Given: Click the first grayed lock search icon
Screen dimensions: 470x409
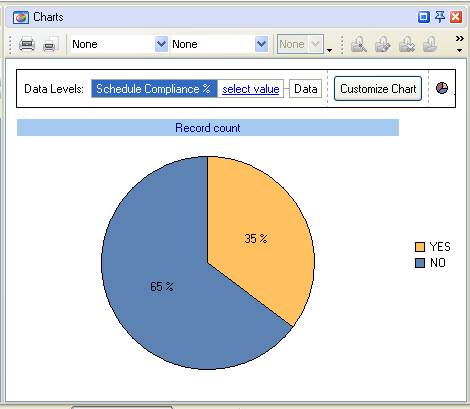Looking at the screenshot, I should point(359,44).
